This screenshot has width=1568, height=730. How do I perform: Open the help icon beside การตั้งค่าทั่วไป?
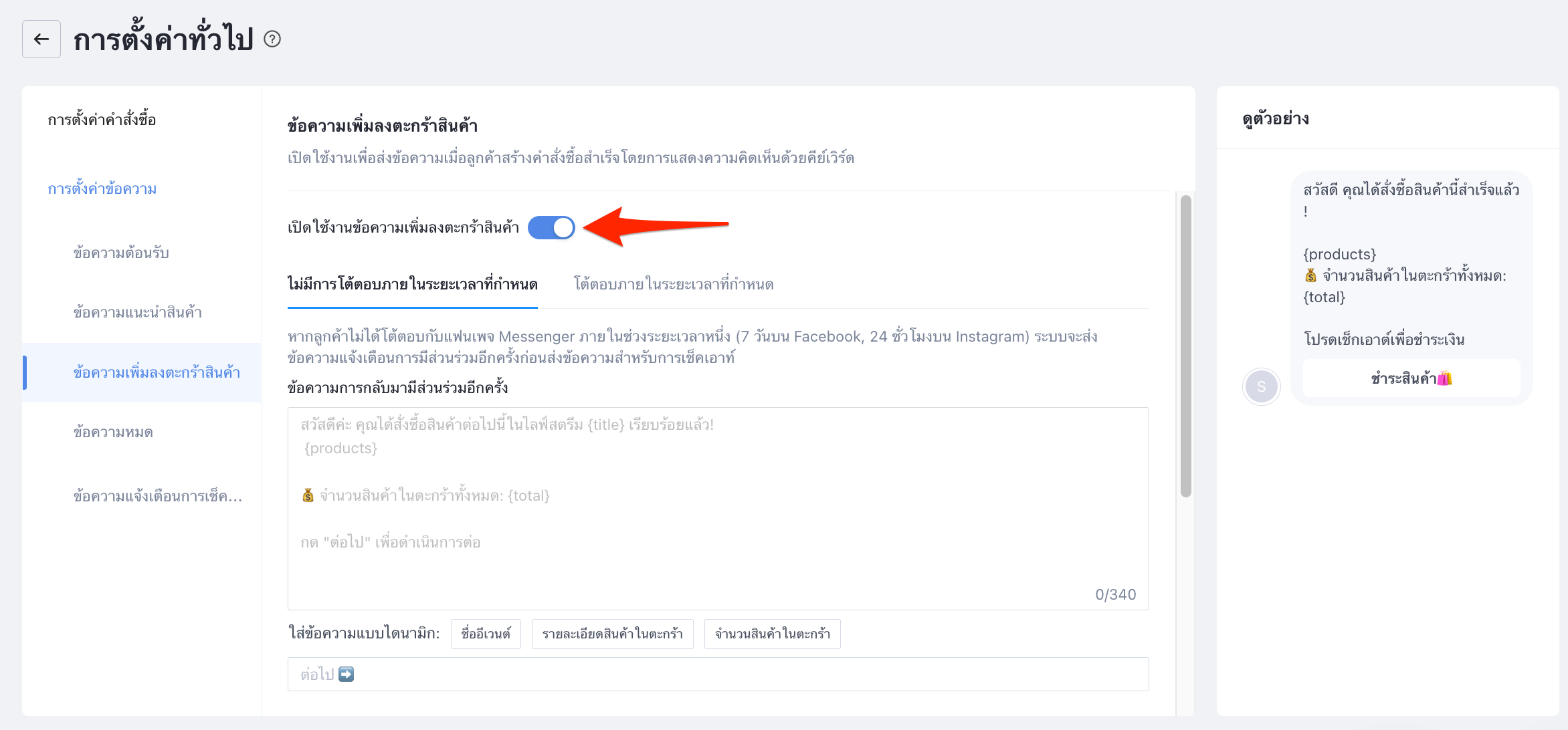(272, 39)
